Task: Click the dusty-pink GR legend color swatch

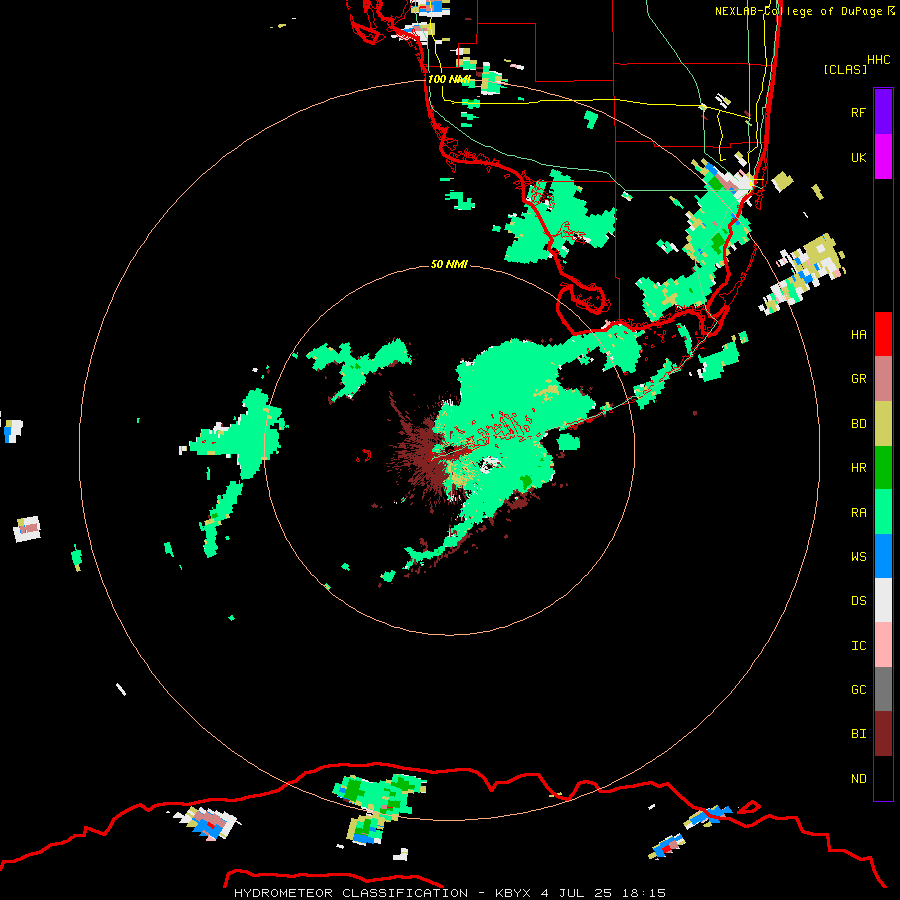Action: (x=883, y=379)
